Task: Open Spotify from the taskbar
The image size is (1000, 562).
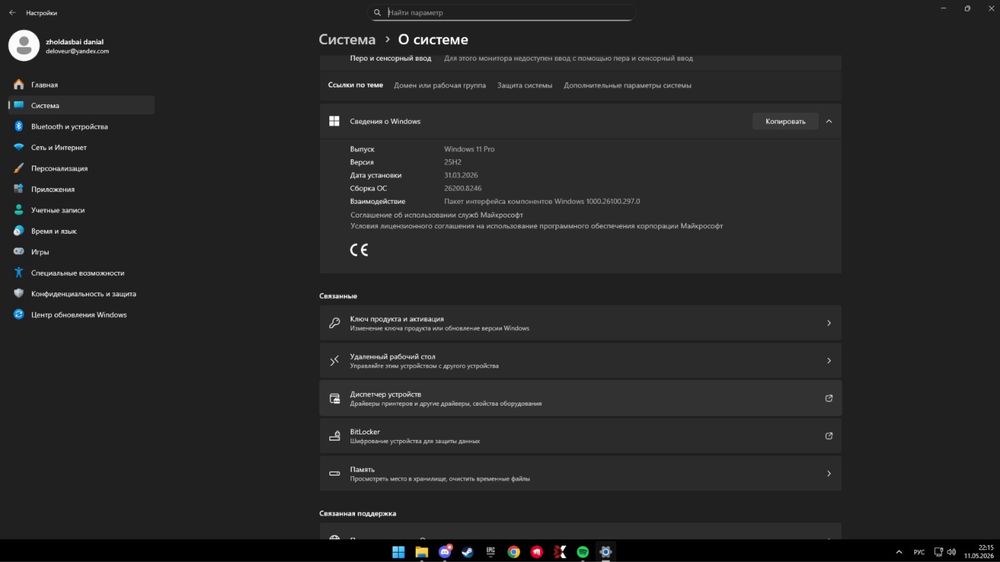Action: pos(582,552)
